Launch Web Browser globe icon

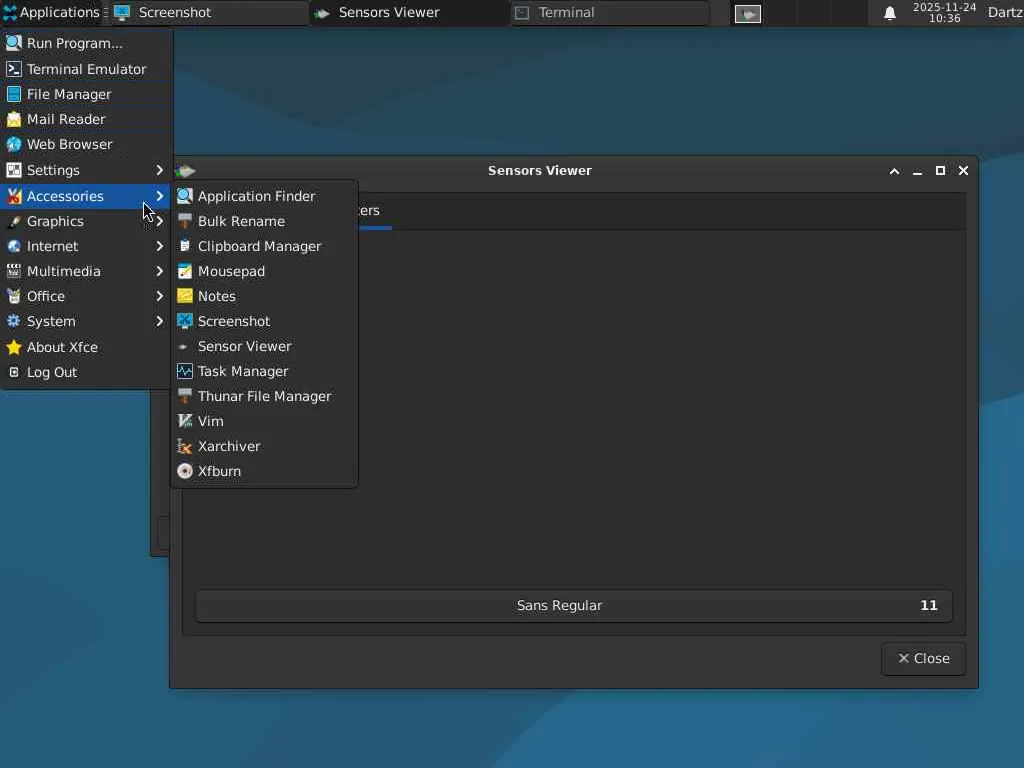(14, 144)
